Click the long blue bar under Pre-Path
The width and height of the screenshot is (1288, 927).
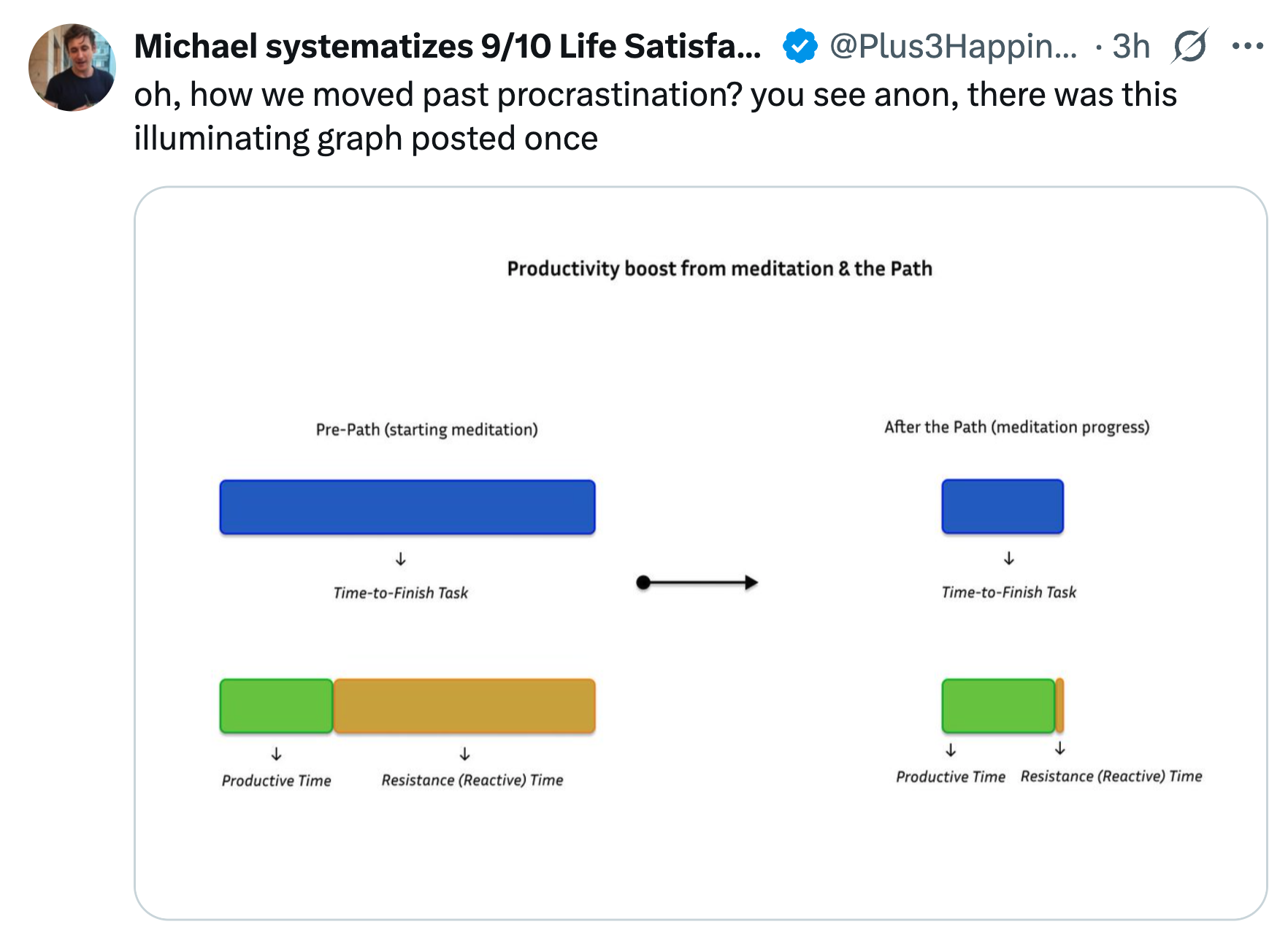(407, 507)
